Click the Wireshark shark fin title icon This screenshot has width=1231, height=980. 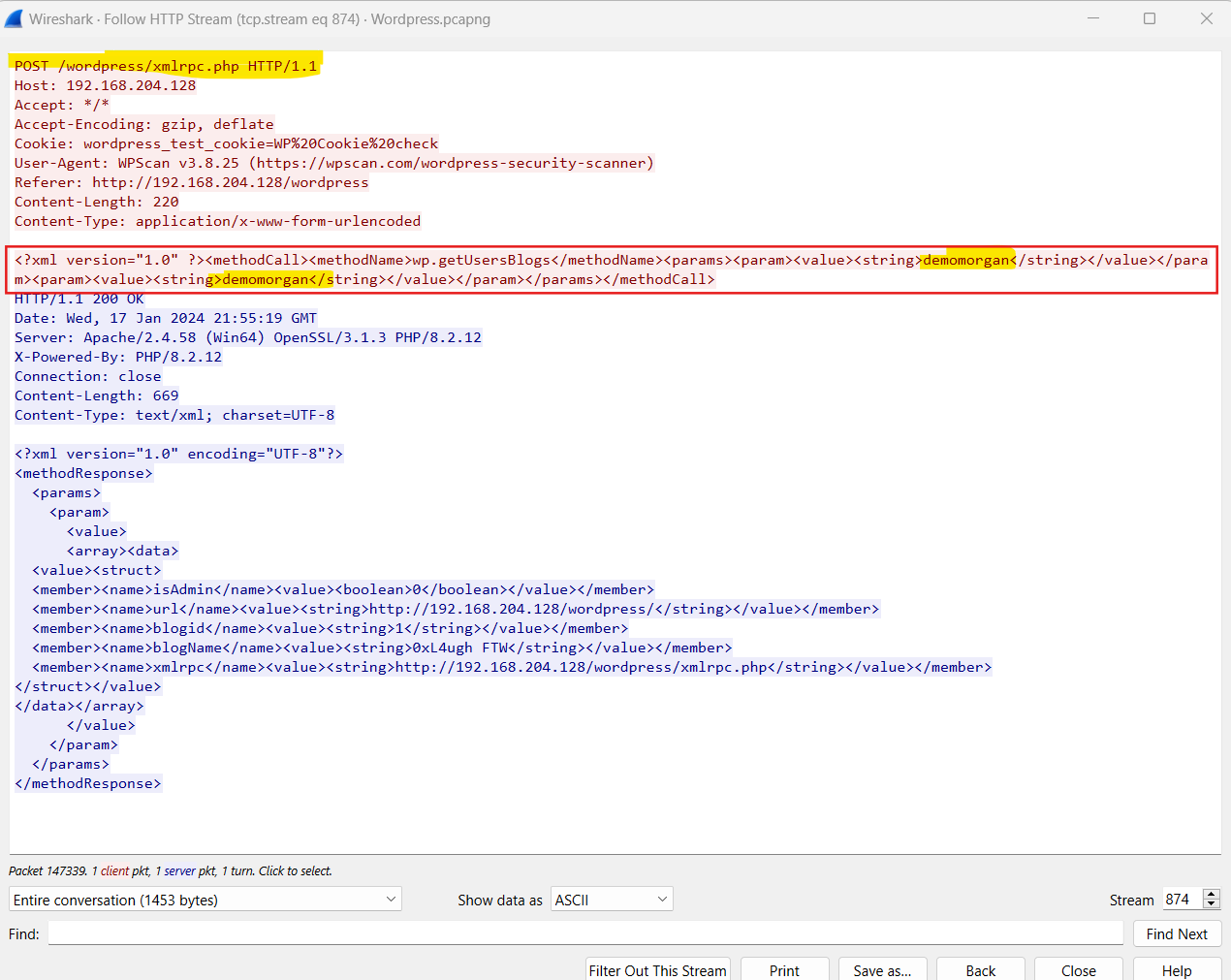pyautogui.click(x=14, y=18)
